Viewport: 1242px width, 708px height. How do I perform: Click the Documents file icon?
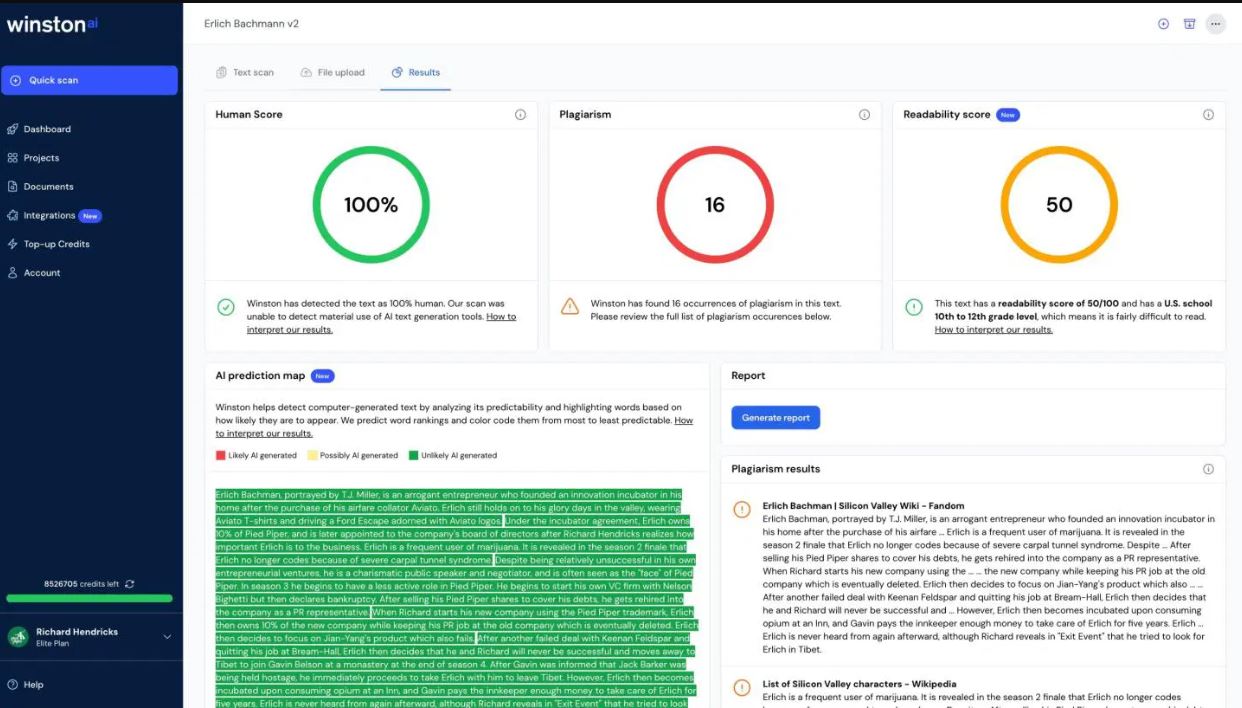coord(13,187)
